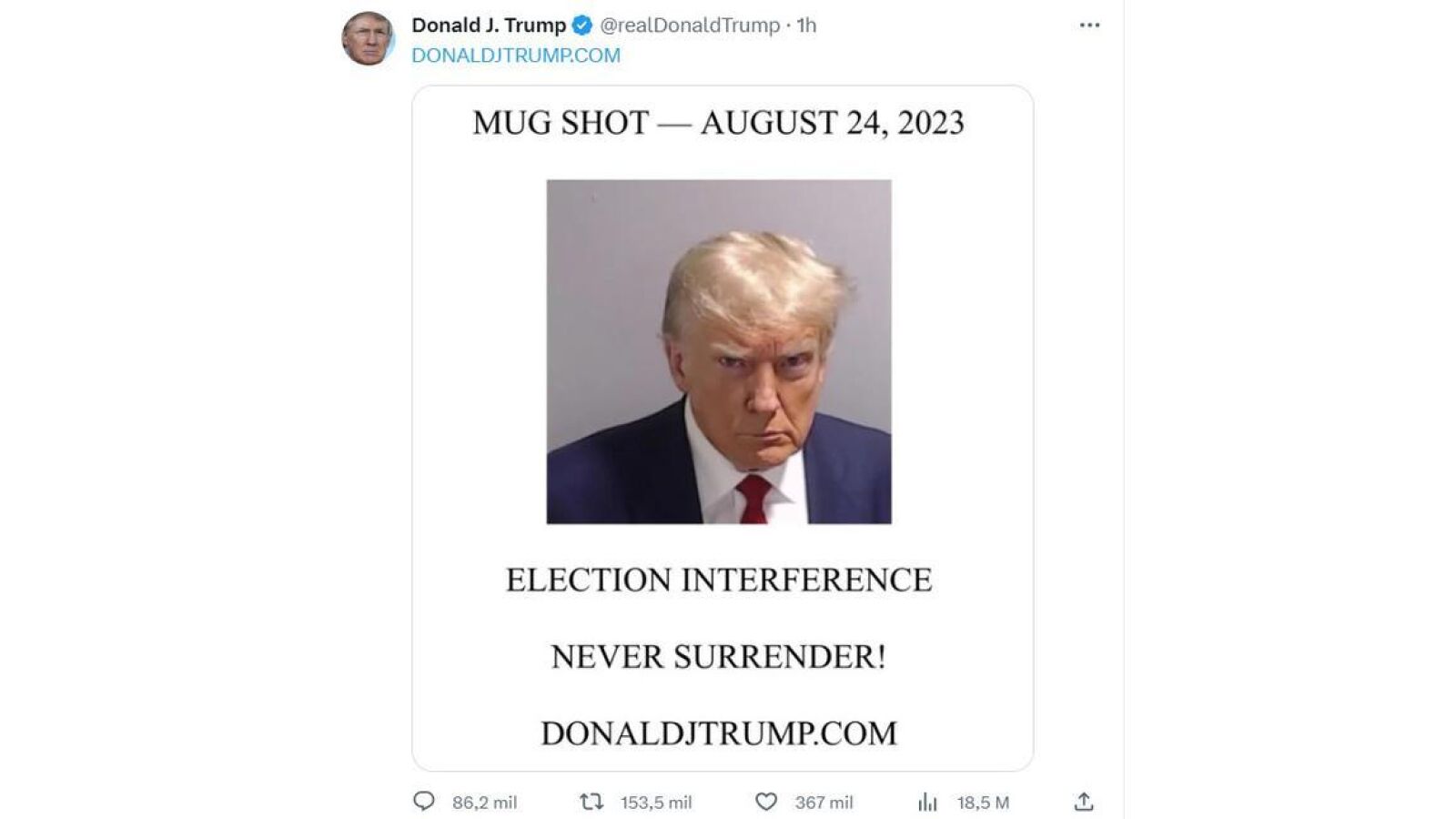Like the post with the heart icon
The width and height of the screenshot is (1456, 819).
(766, 802)
